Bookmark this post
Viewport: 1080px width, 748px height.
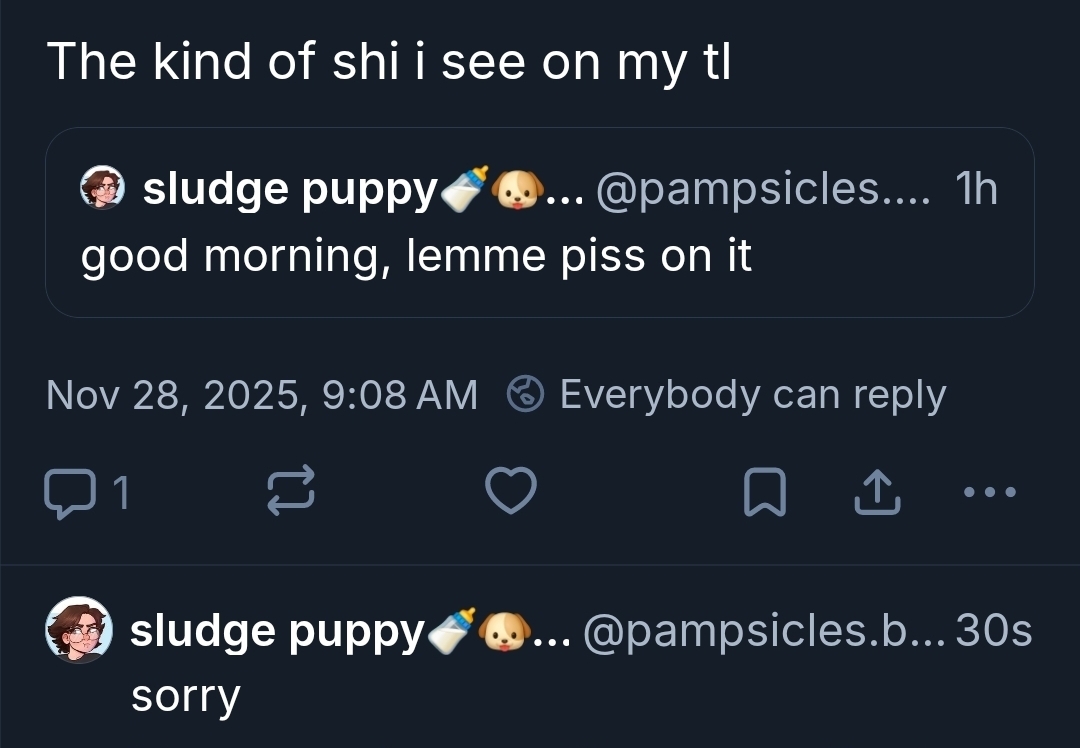764,493
